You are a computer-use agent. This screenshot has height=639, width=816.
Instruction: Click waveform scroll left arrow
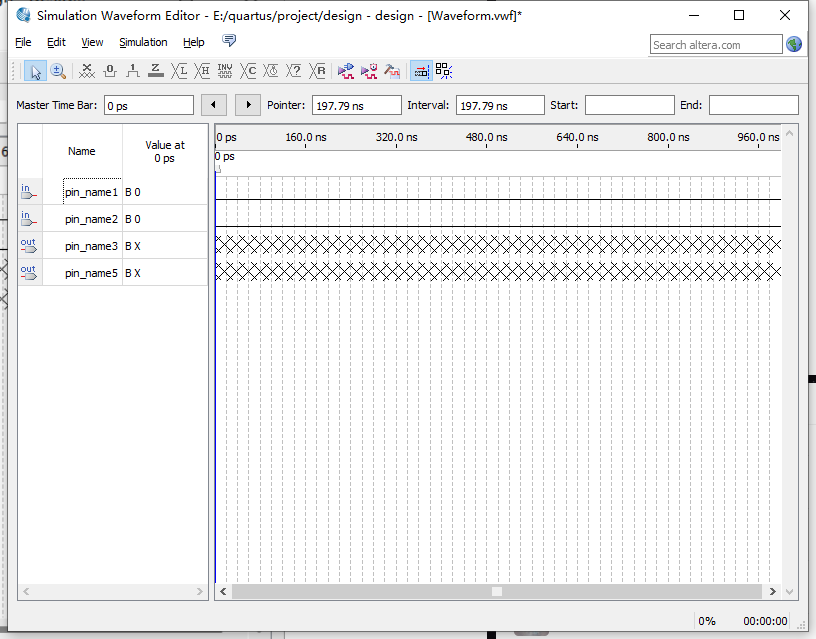pos(223,592)
